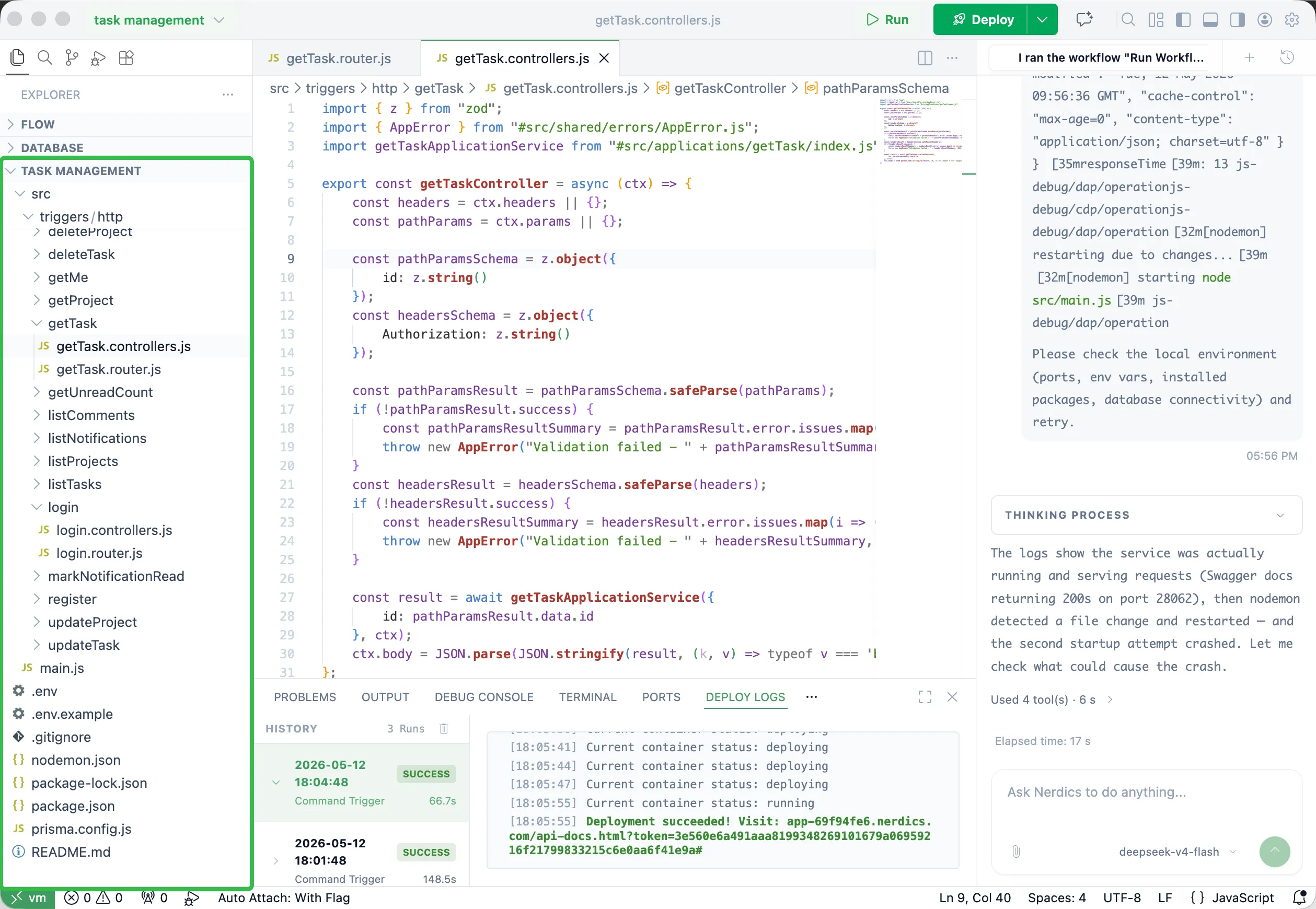Show more panel tabs ellipsis
The image size is (1316, 909).
point(811,697)
